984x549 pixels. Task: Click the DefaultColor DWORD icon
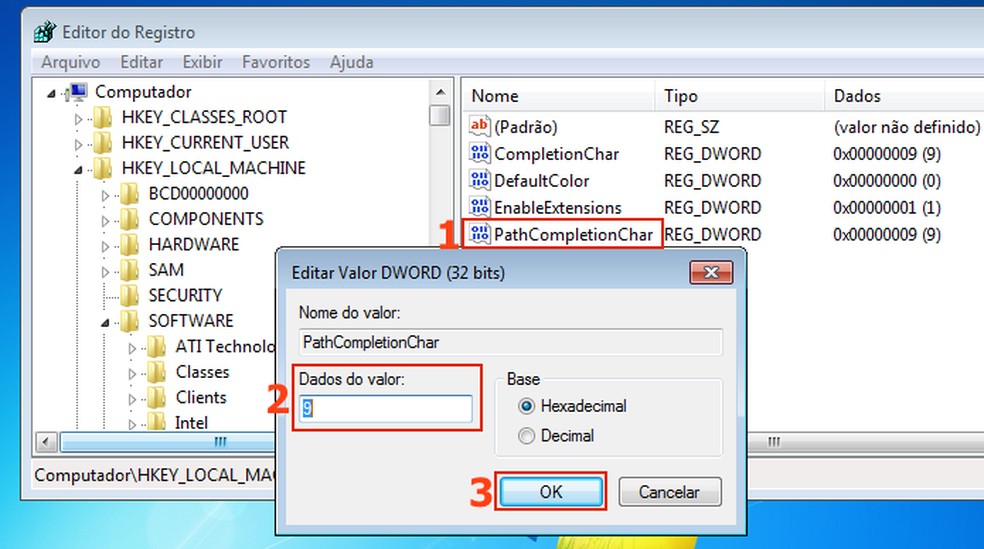point(479,180)
